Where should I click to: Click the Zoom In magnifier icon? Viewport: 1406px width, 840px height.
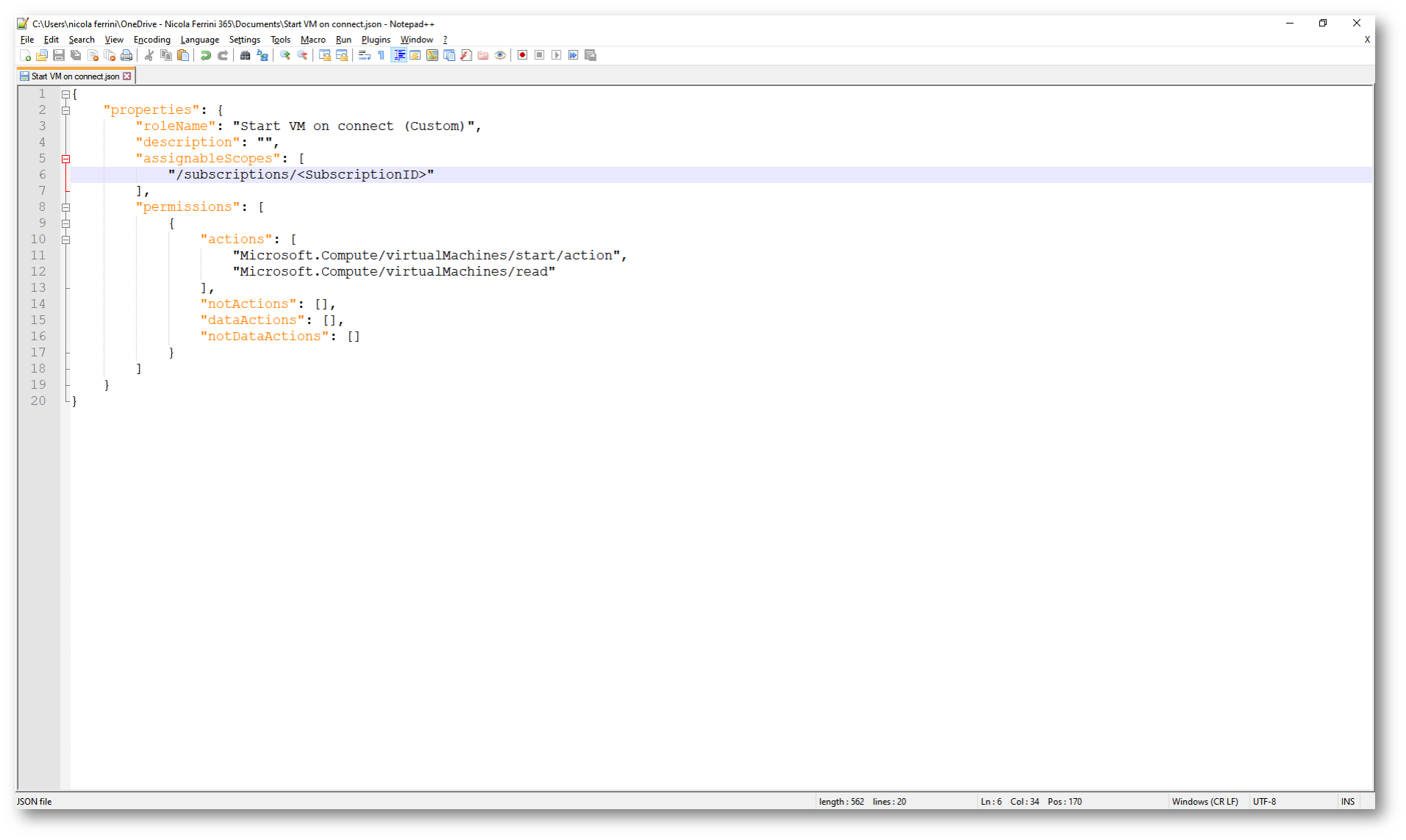point(285,56)
